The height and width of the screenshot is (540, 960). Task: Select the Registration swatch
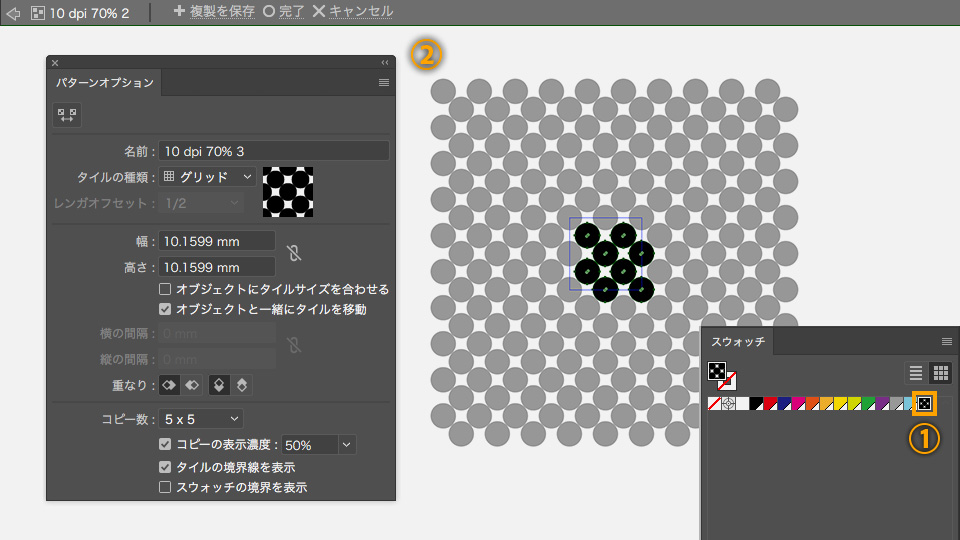click(729, 403)
